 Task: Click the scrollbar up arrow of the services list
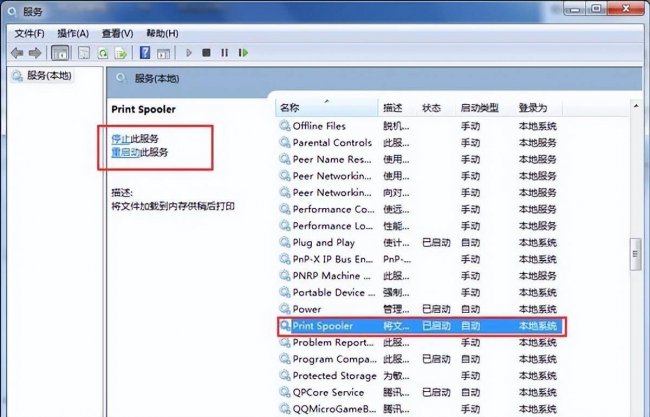point(636,107)
